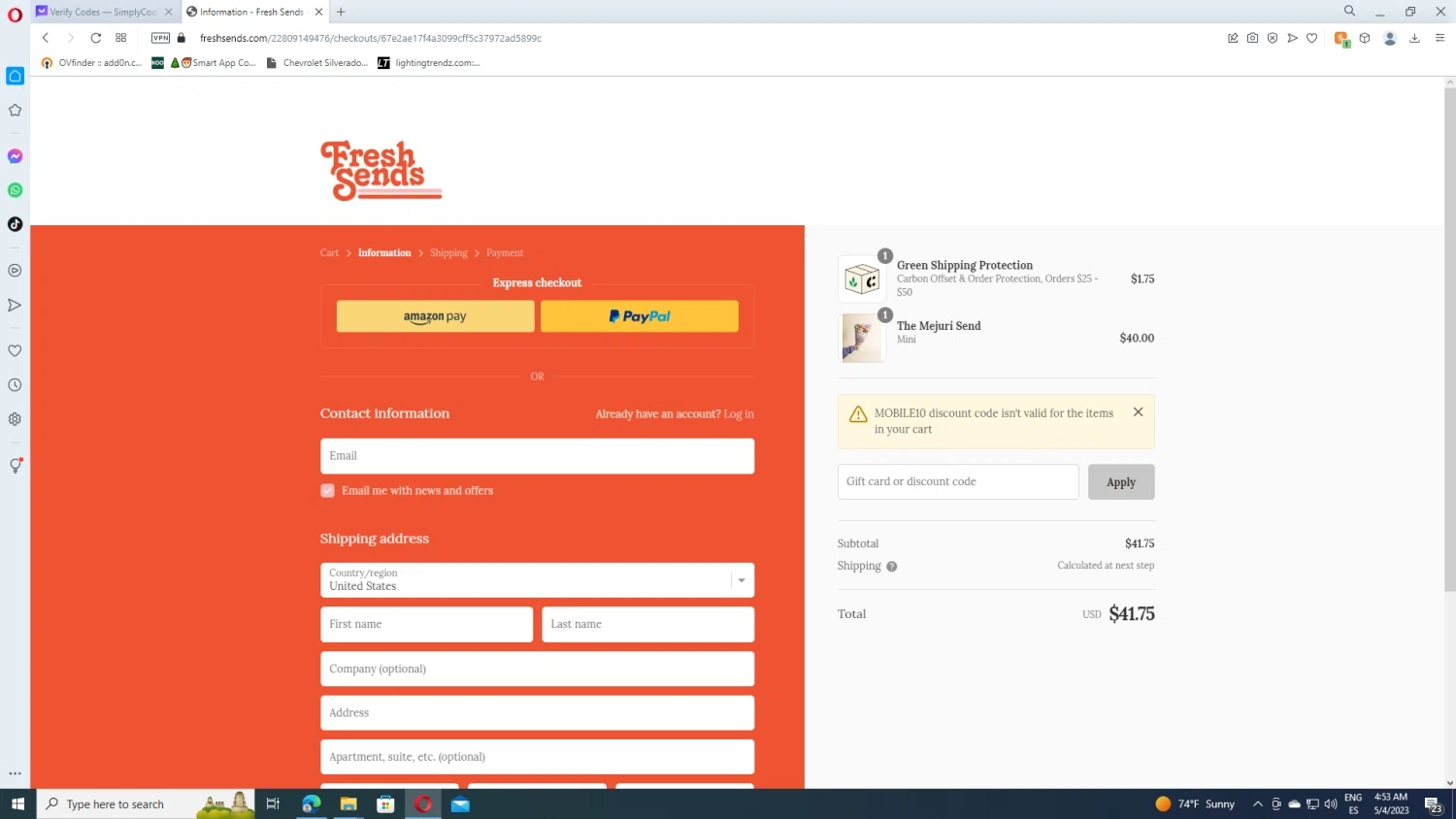Open File Explorer from taskbar
1456x819 pixels.
(x=348, y=804)
